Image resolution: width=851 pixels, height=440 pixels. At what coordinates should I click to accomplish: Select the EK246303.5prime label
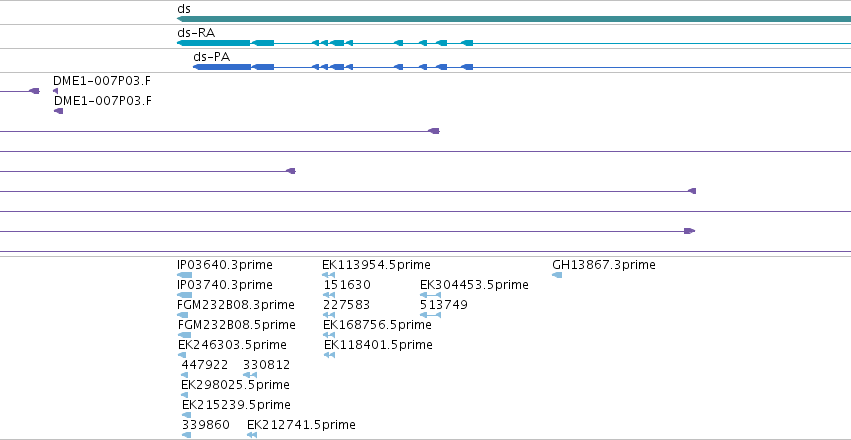point(232,345)
